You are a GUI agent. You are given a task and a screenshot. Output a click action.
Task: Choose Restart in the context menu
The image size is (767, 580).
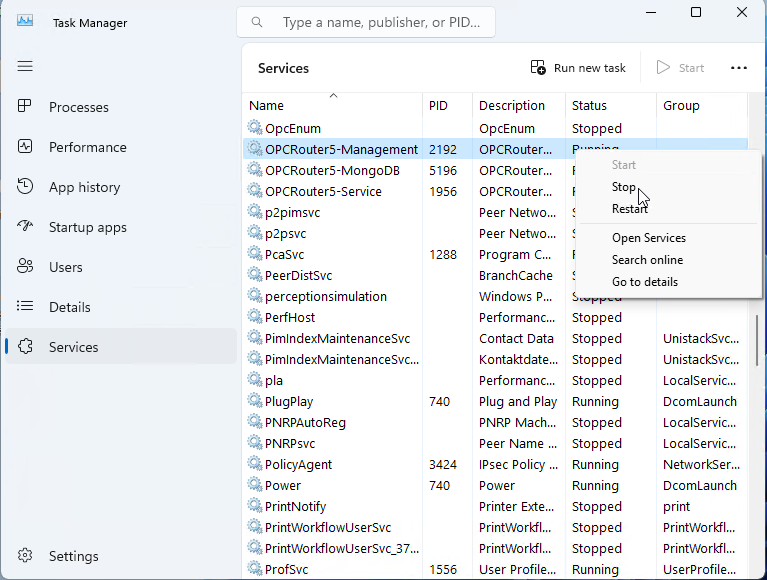pyautogui.click(x=630, y=209)
